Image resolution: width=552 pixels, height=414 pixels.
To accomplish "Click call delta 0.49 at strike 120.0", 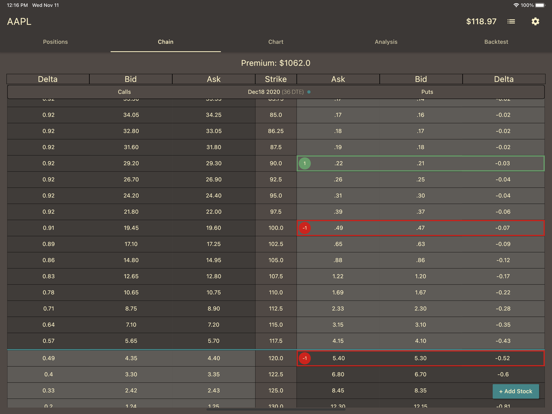I will pyautogui.click(x=48, y=358).
